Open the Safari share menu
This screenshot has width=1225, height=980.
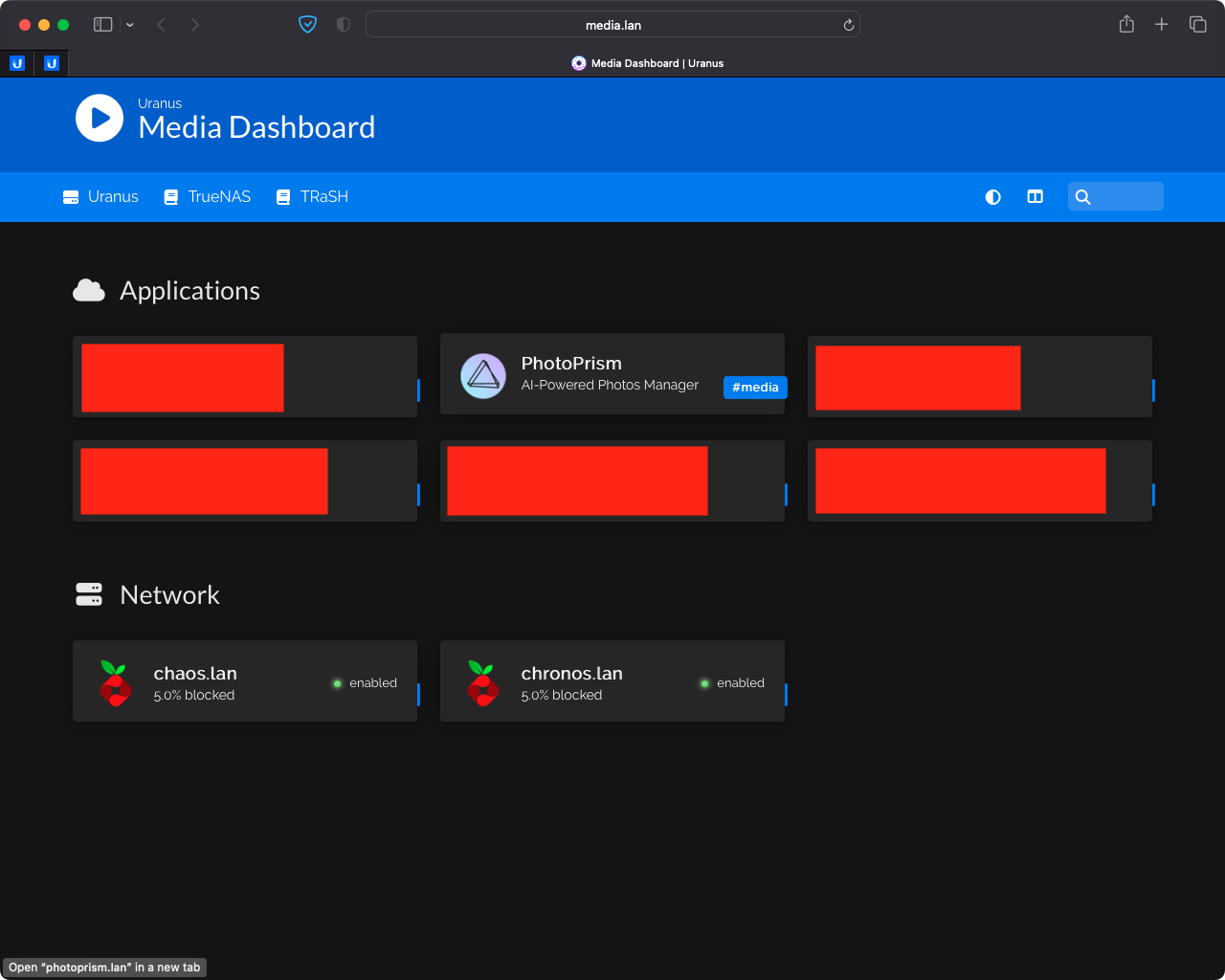[1126, 24]
